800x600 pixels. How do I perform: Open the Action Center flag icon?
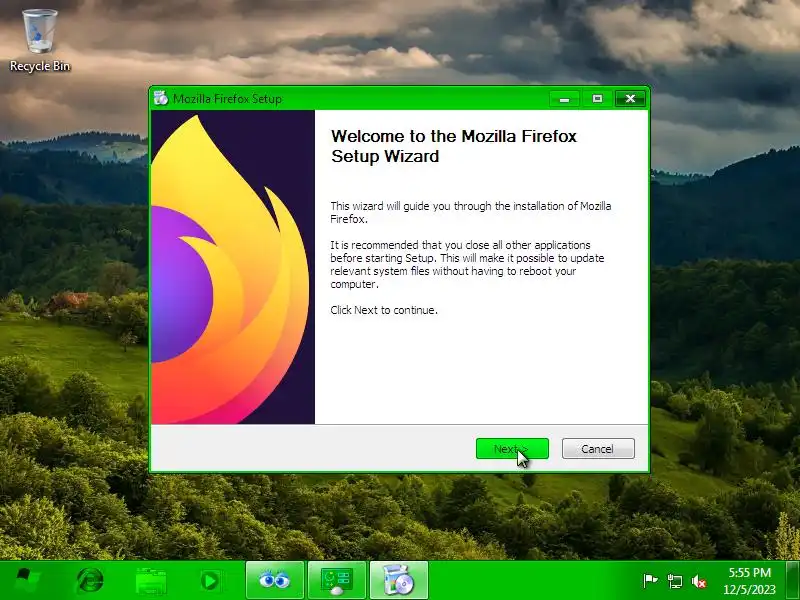[650, 581]
